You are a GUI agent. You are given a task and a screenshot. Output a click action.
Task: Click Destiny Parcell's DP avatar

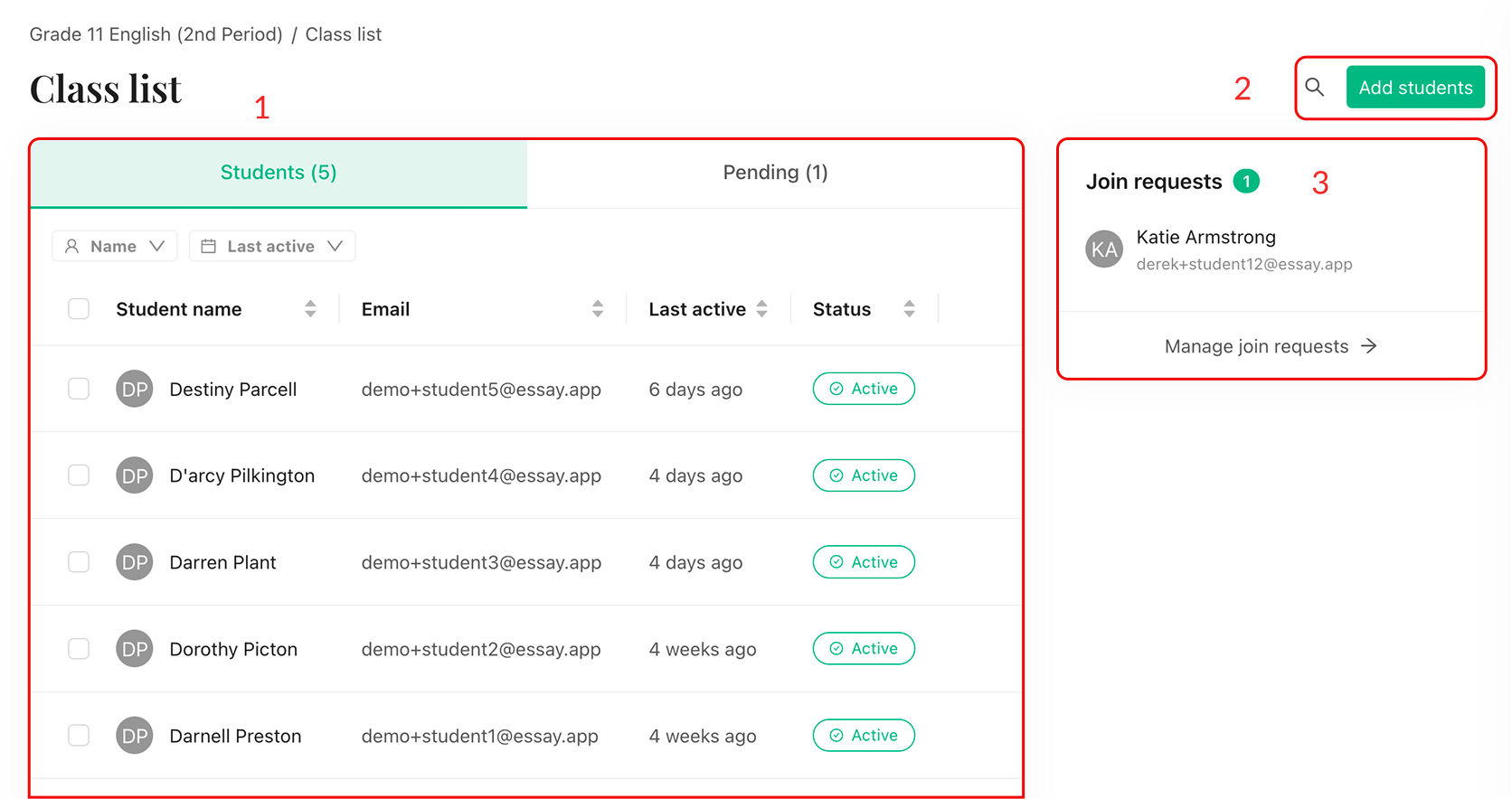[135, 389]
